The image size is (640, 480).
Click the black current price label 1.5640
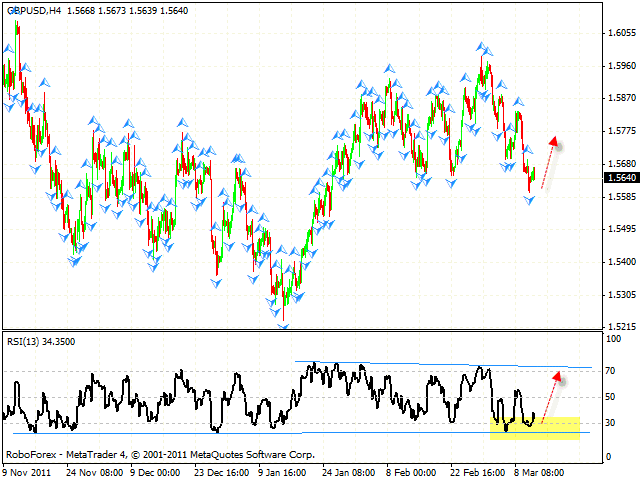click(620, 178)
